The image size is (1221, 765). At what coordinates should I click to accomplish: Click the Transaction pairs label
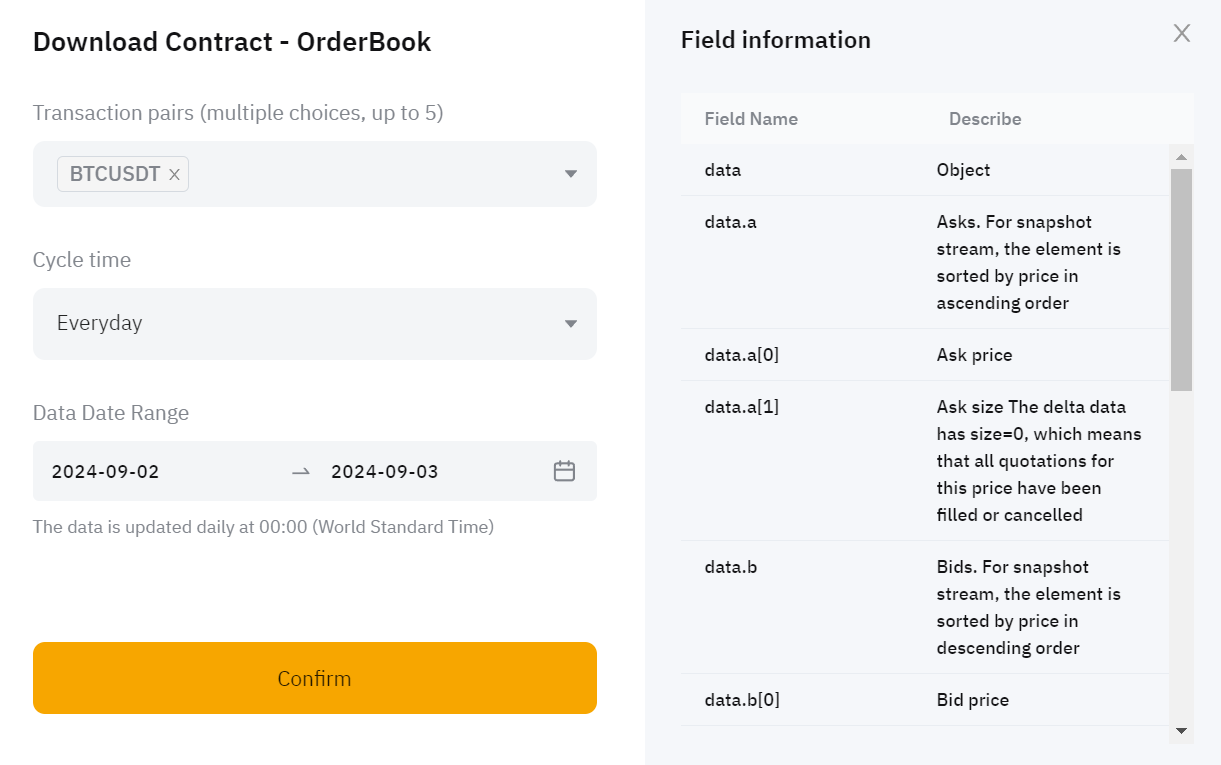coord(238,113)
